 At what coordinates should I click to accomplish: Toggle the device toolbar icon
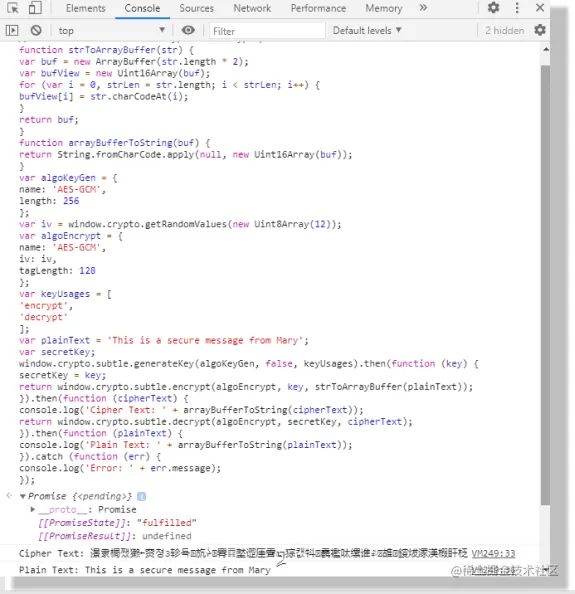click(x=35, y=8)
